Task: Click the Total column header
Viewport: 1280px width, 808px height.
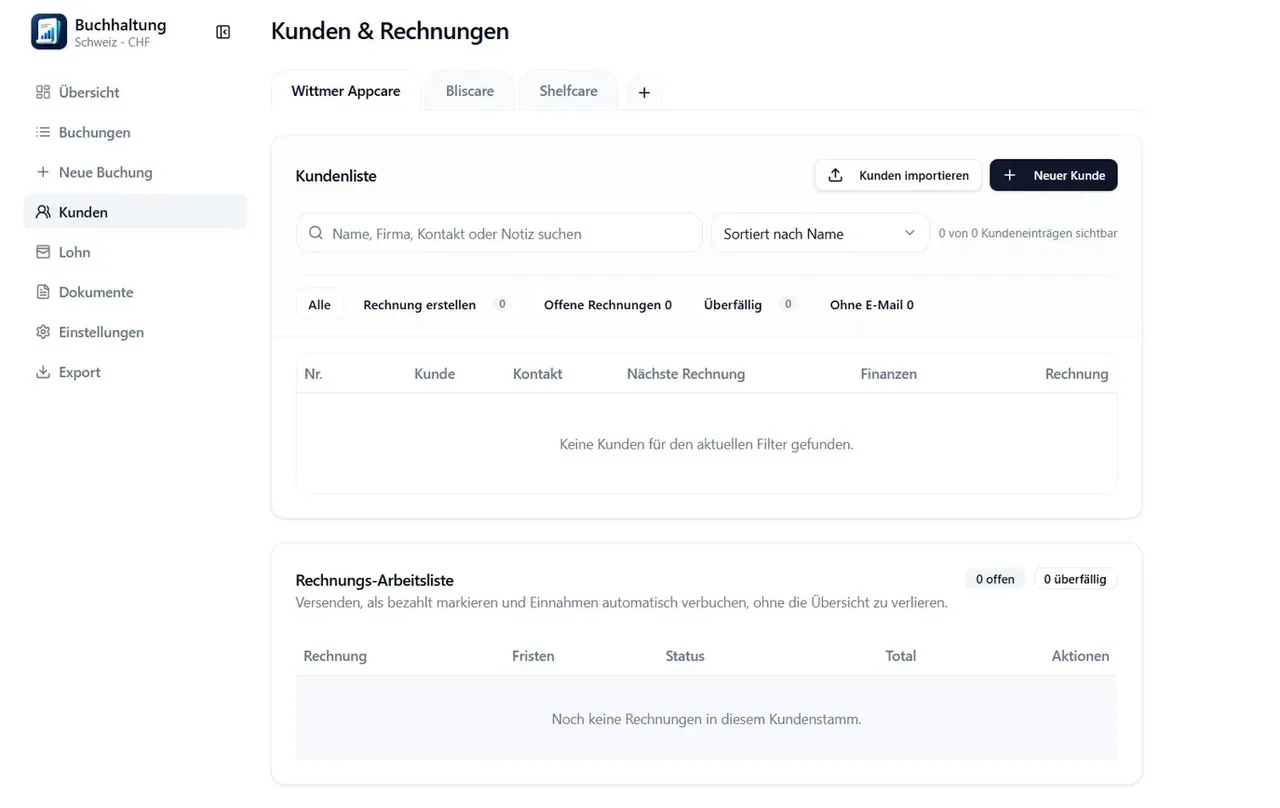Action: point(901,656)
